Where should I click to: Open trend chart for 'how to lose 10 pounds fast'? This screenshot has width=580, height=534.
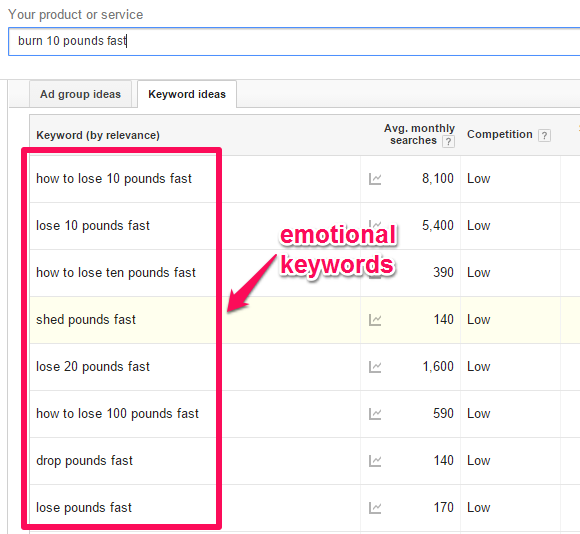point(375,179)
